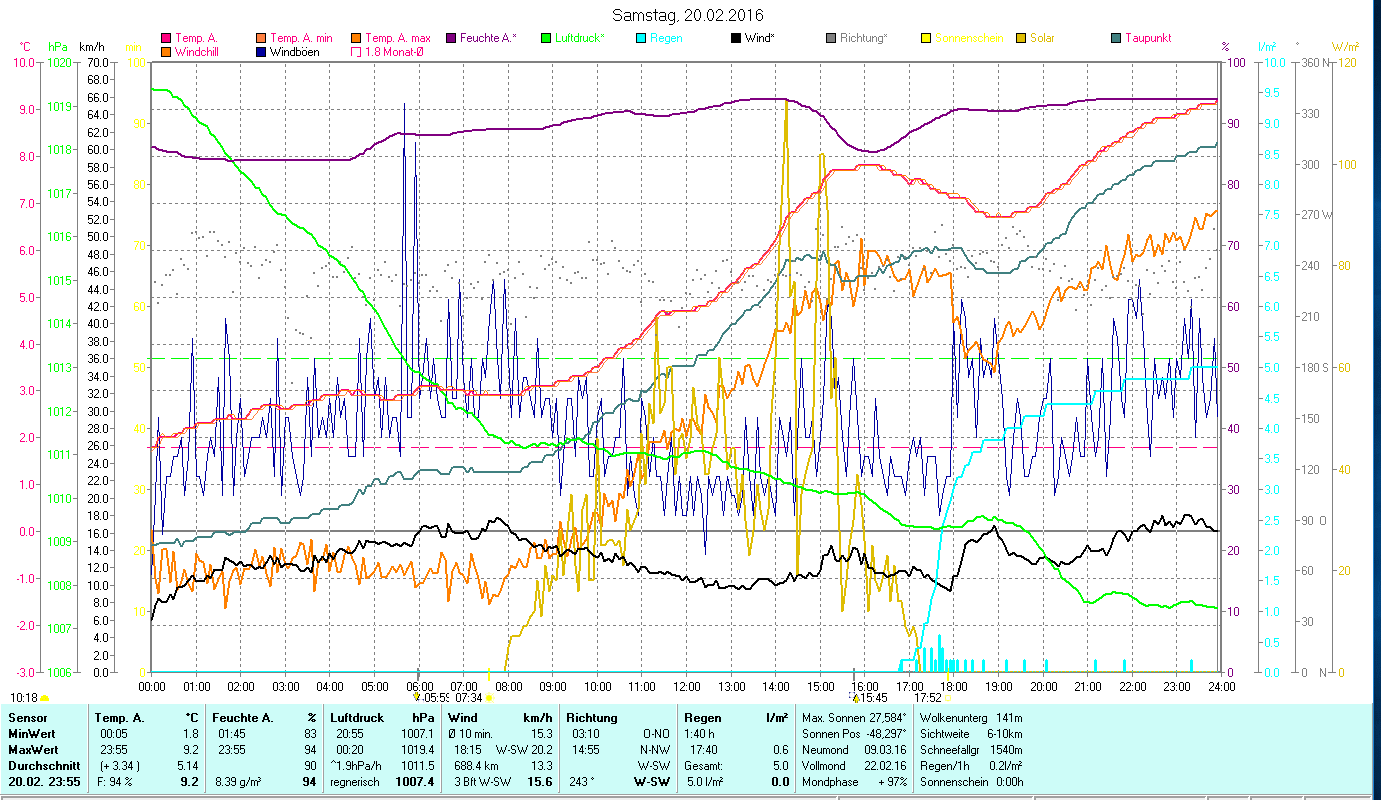Viewport: 1381px width, 800px height.
Task: Click the Luftdruck* legend label text
Action: click(580, 38)
